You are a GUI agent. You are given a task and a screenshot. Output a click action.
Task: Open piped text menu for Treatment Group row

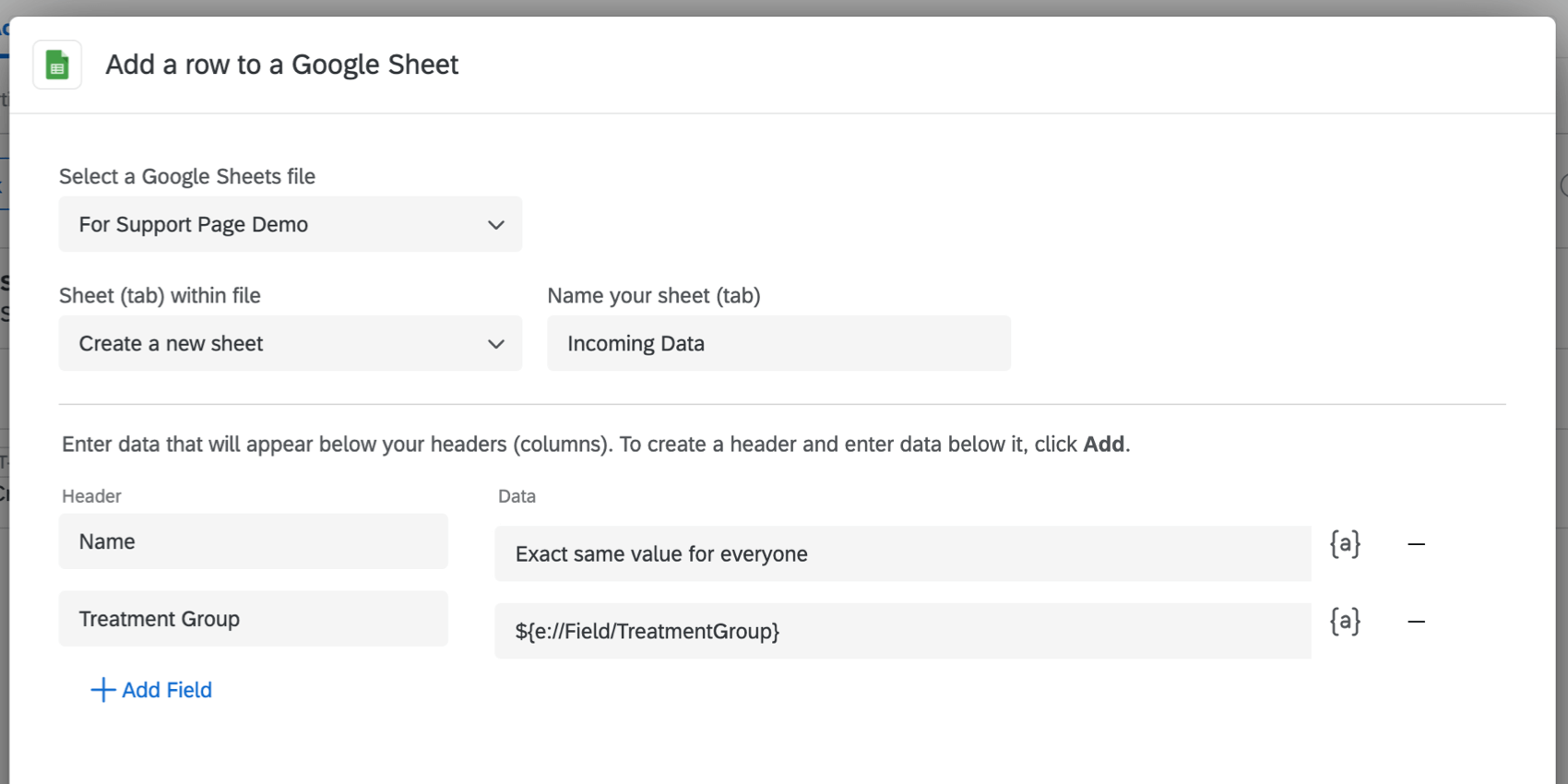[x=1345, y=622]
